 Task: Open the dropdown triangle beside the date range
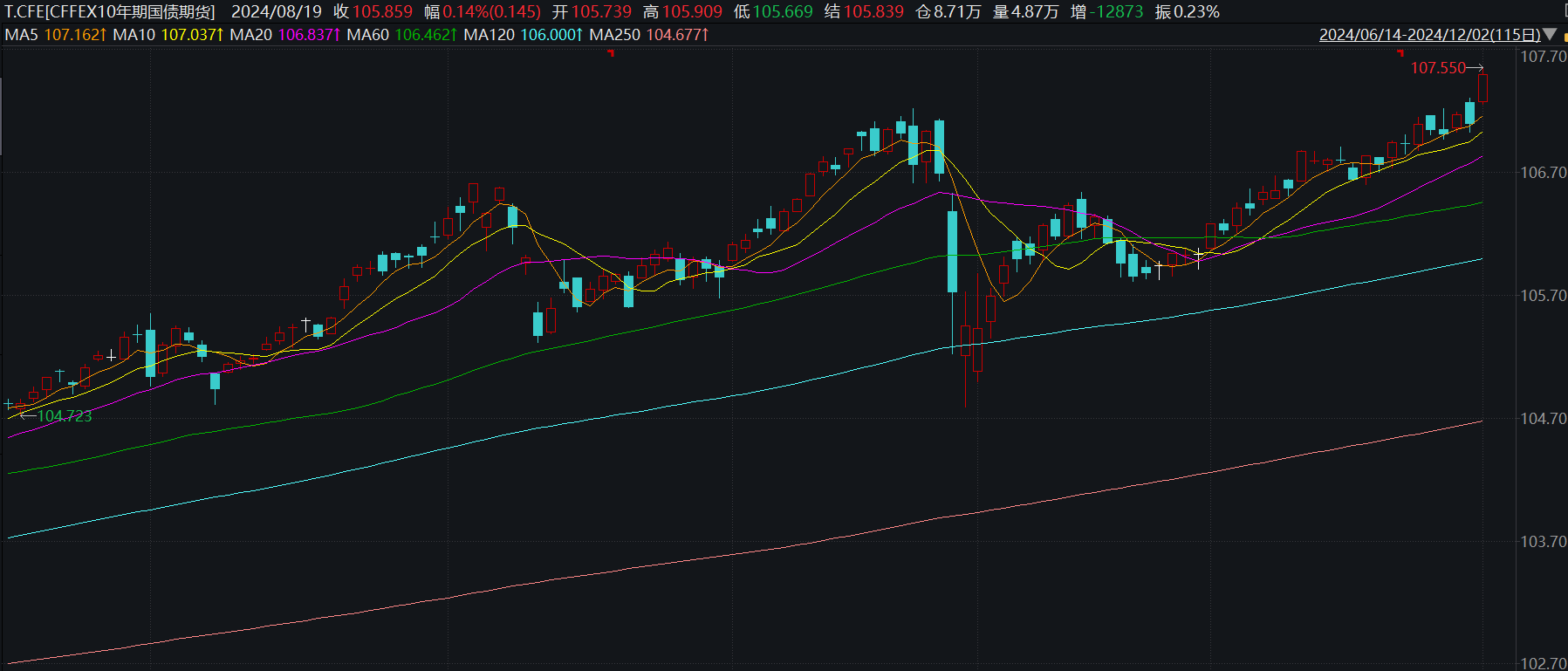tap(1550, 35)
